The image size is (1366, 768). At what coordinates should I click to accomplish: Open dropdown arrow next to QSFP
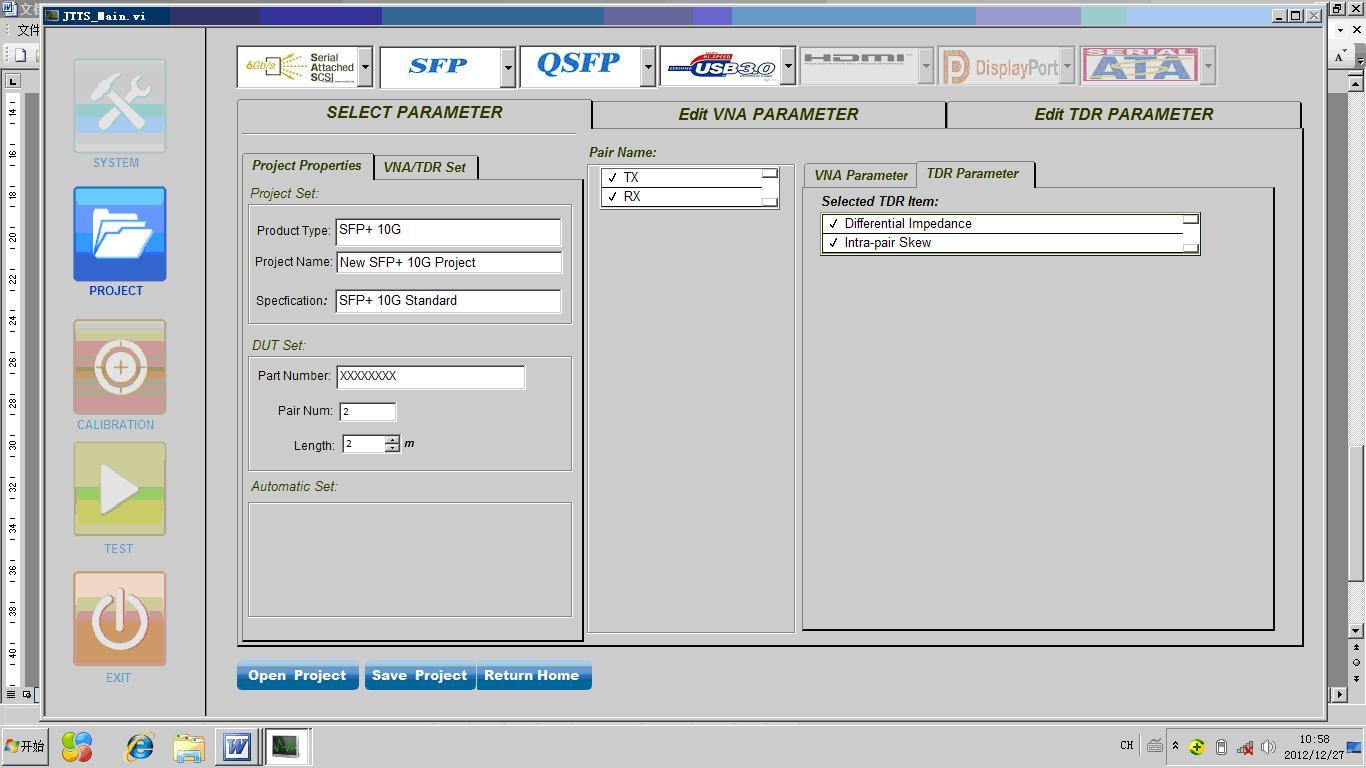coord(648,67)
